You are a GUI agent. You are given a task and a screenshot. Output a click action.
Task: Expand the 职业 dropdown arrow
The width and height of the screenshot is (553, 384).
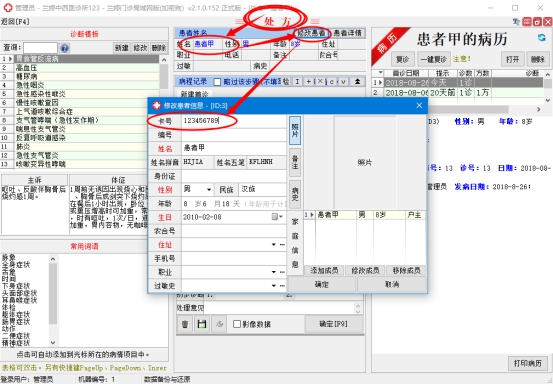274,272
